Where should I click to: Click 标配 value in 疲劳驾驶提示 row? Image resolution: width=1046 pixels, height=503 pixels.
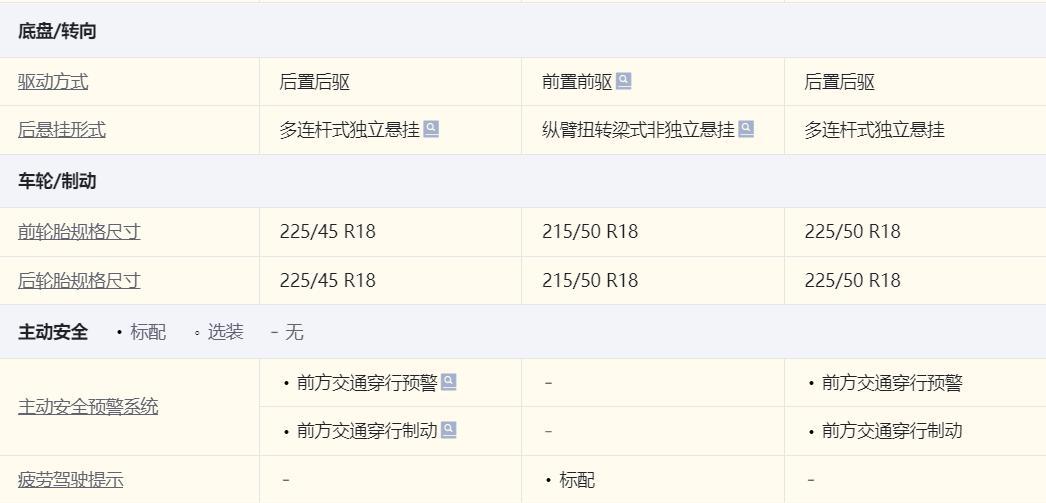point(577,480)
